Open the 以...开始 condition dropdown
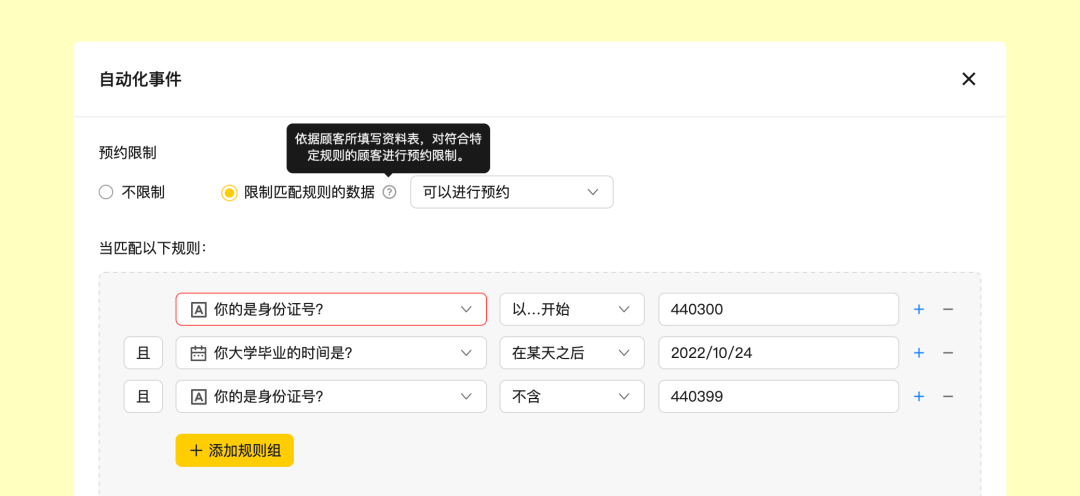Viewport: 1080px width, 496px height. coord(572,309)
